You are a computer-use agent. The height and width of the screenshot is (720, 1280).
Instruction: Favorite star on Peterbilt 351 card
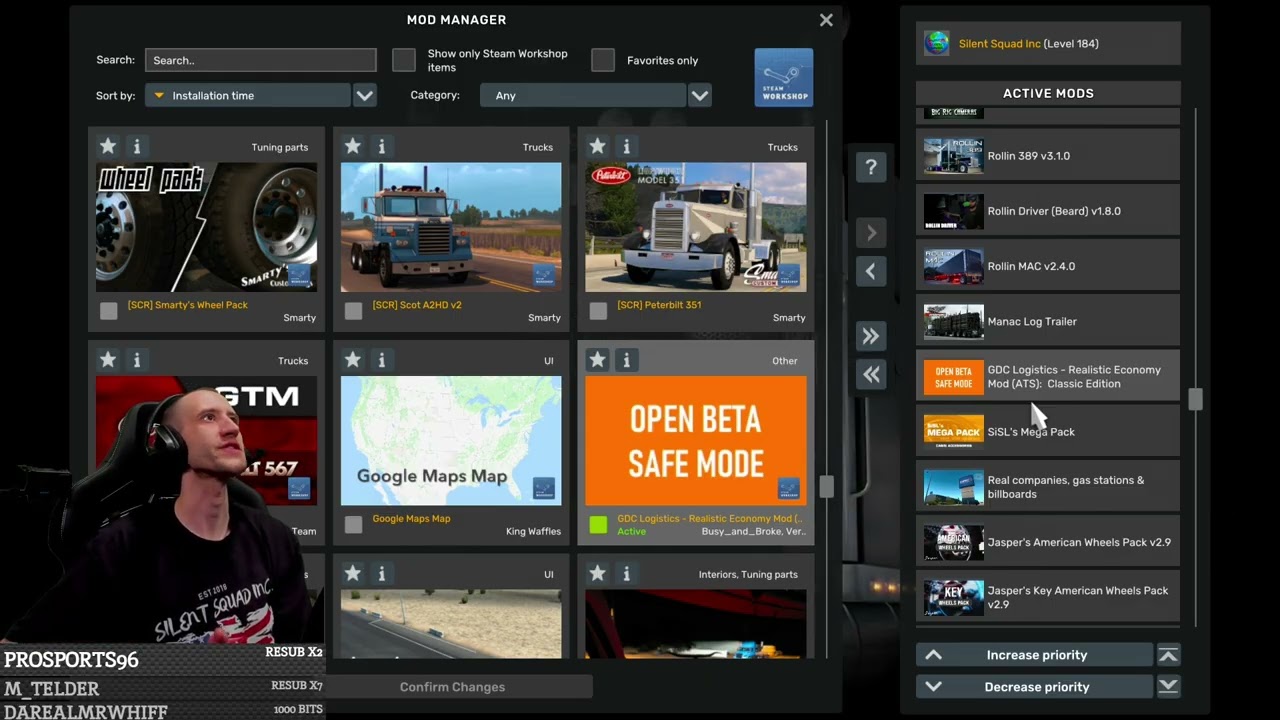[x=597, y=146]
